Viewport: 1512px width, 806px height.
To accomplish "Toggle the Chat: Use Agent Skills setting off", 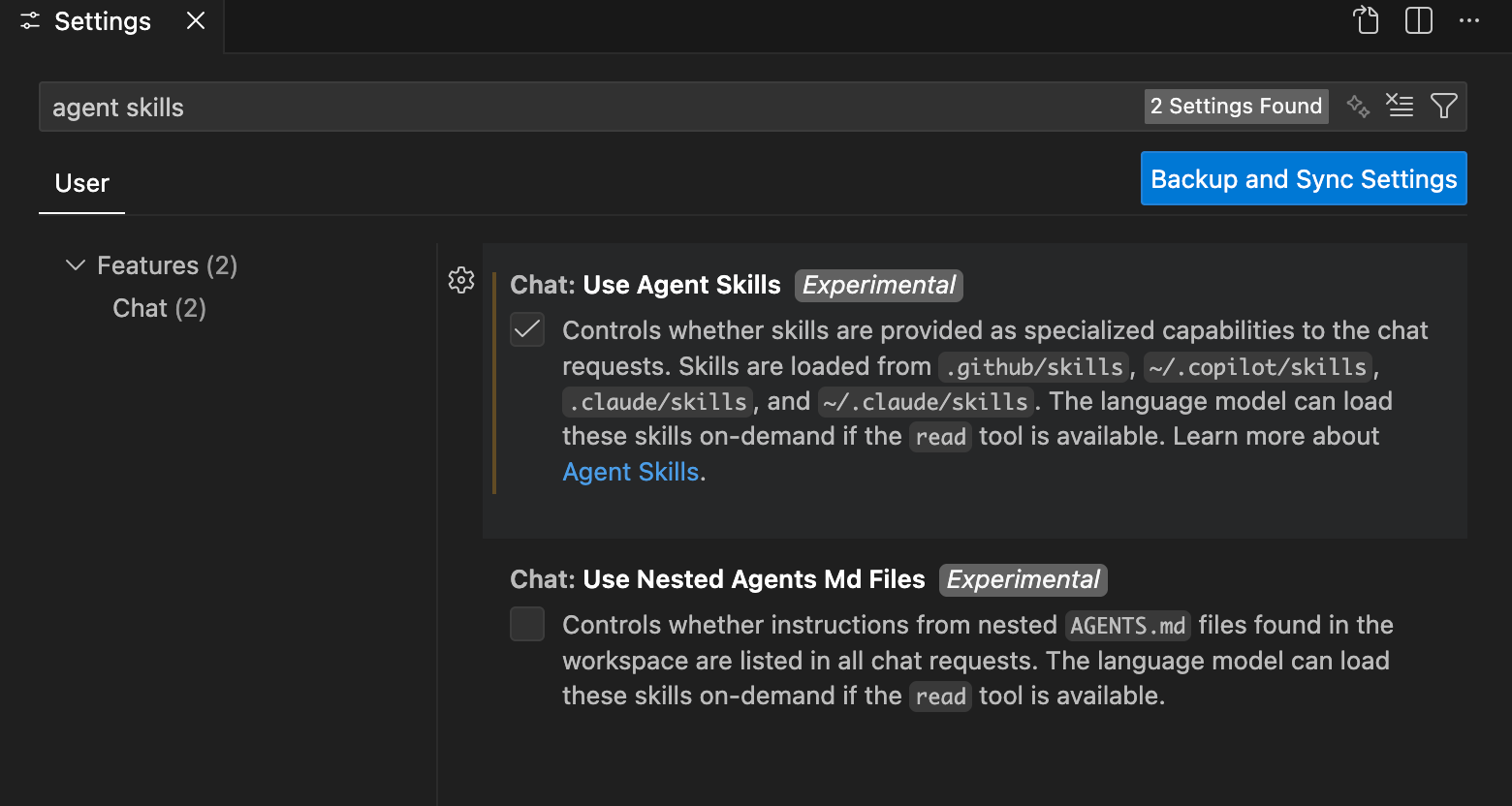I will click(527, 329).
